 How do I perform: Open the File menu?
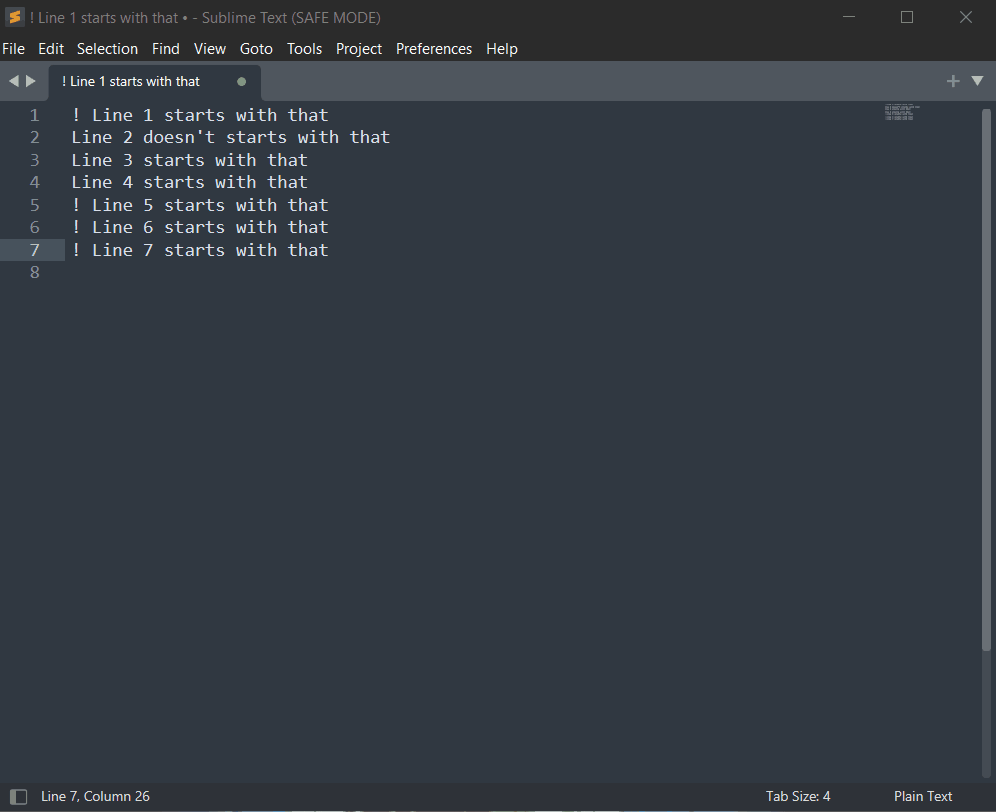point(14,49)
